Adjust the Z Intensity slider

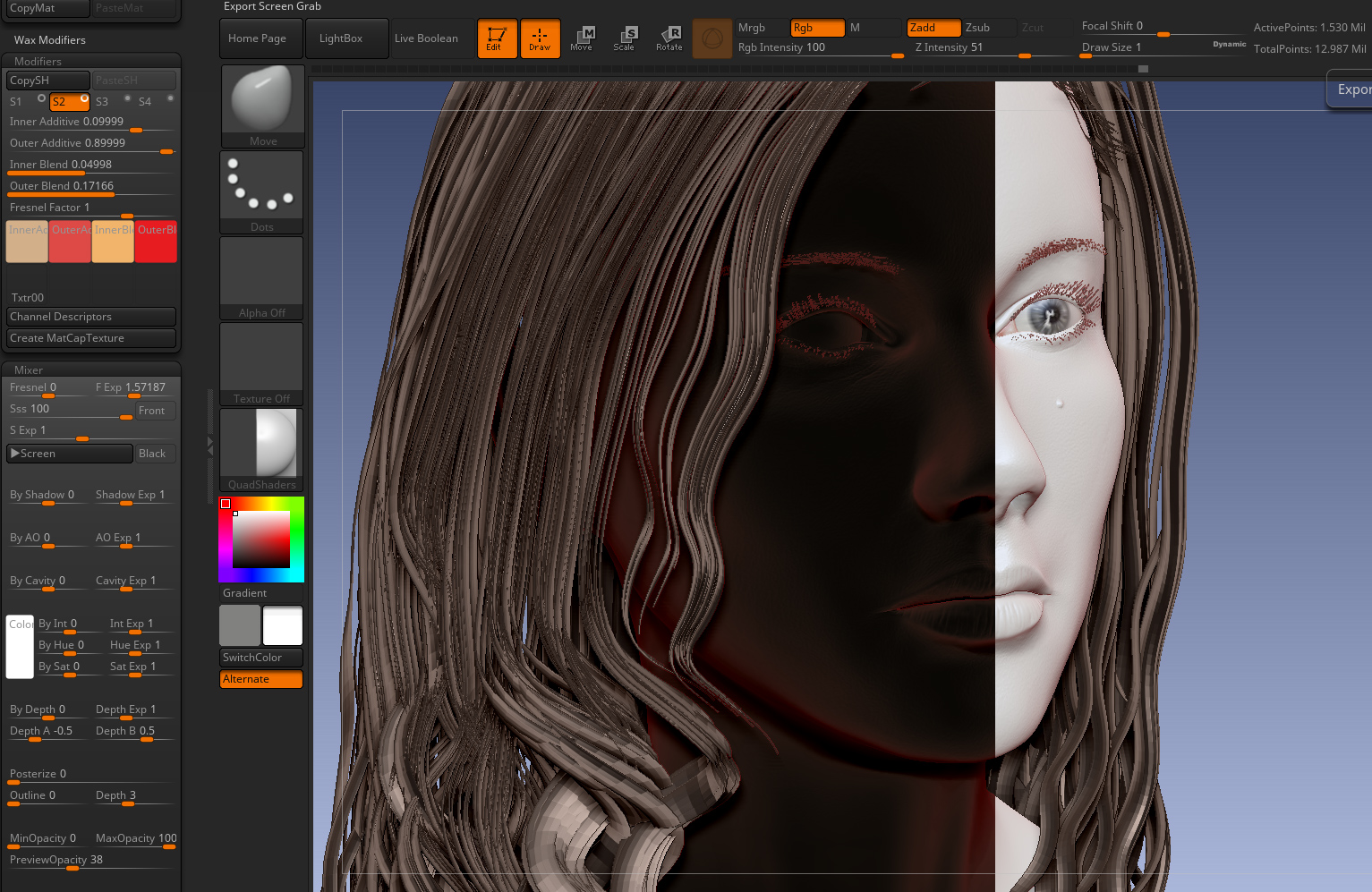pos(991,48)
